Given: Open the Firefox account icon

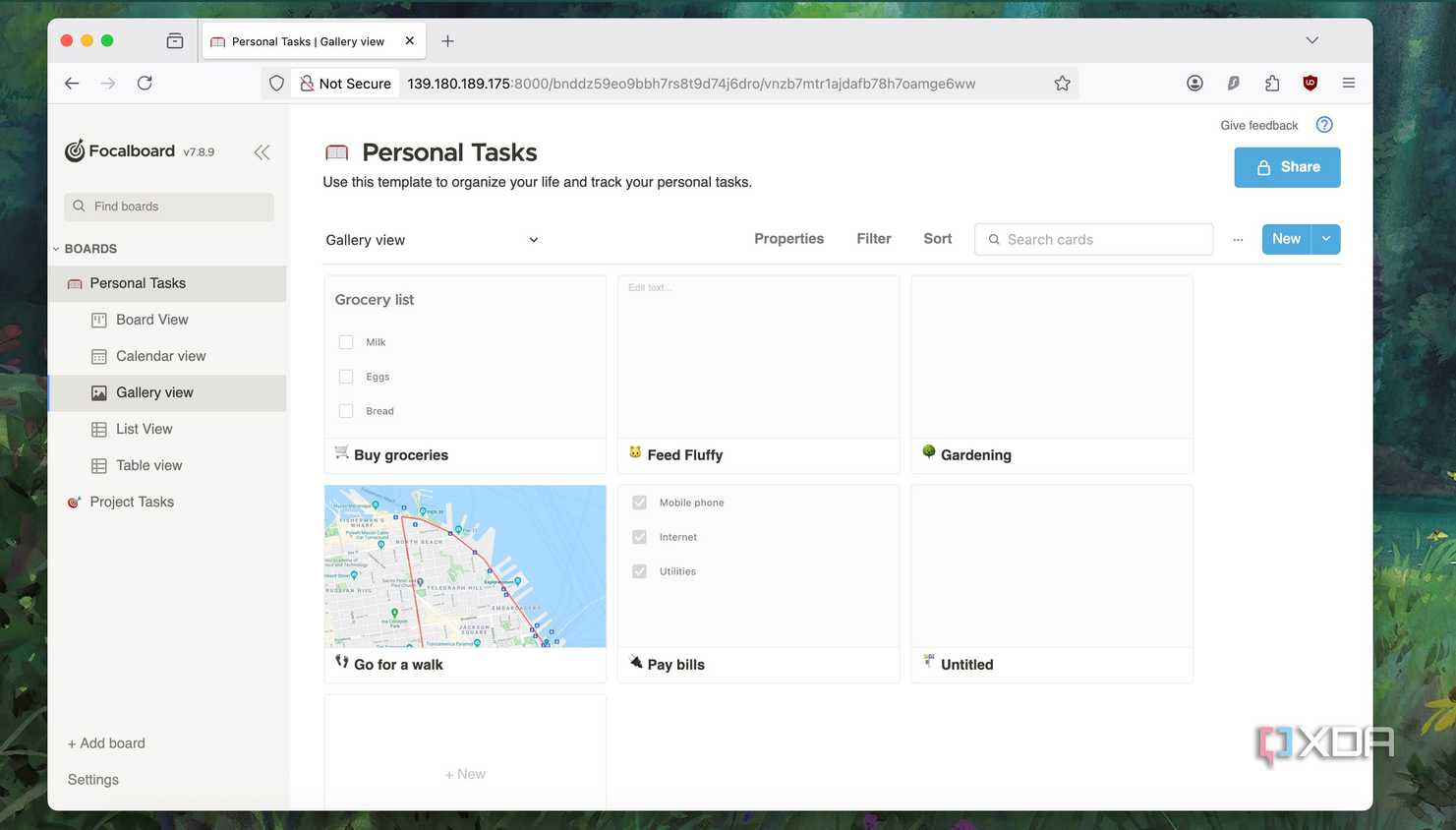Looking at the screenshot, I should [1194, 84].
